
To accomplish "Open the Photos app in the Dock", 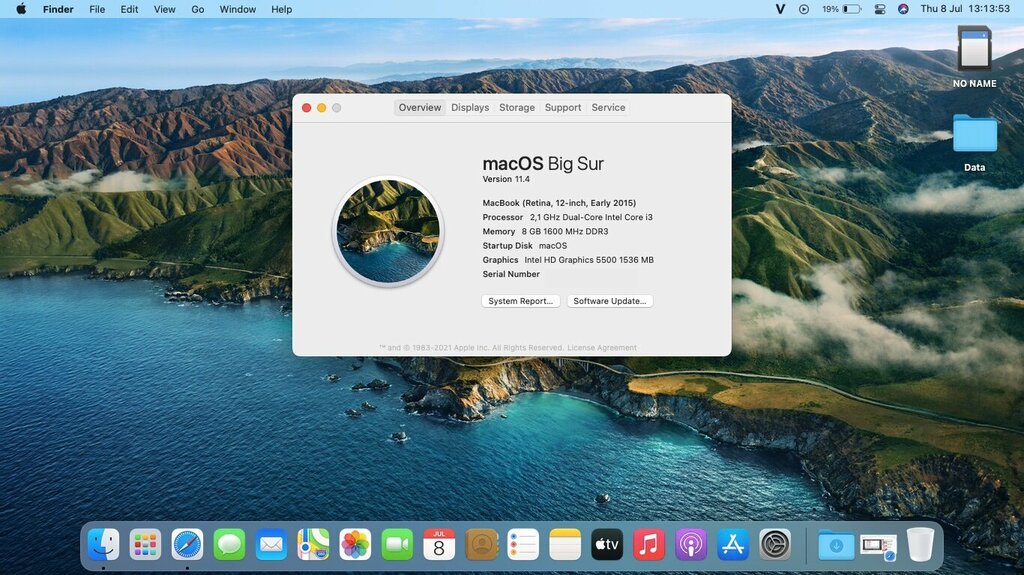I will (355, 544).
